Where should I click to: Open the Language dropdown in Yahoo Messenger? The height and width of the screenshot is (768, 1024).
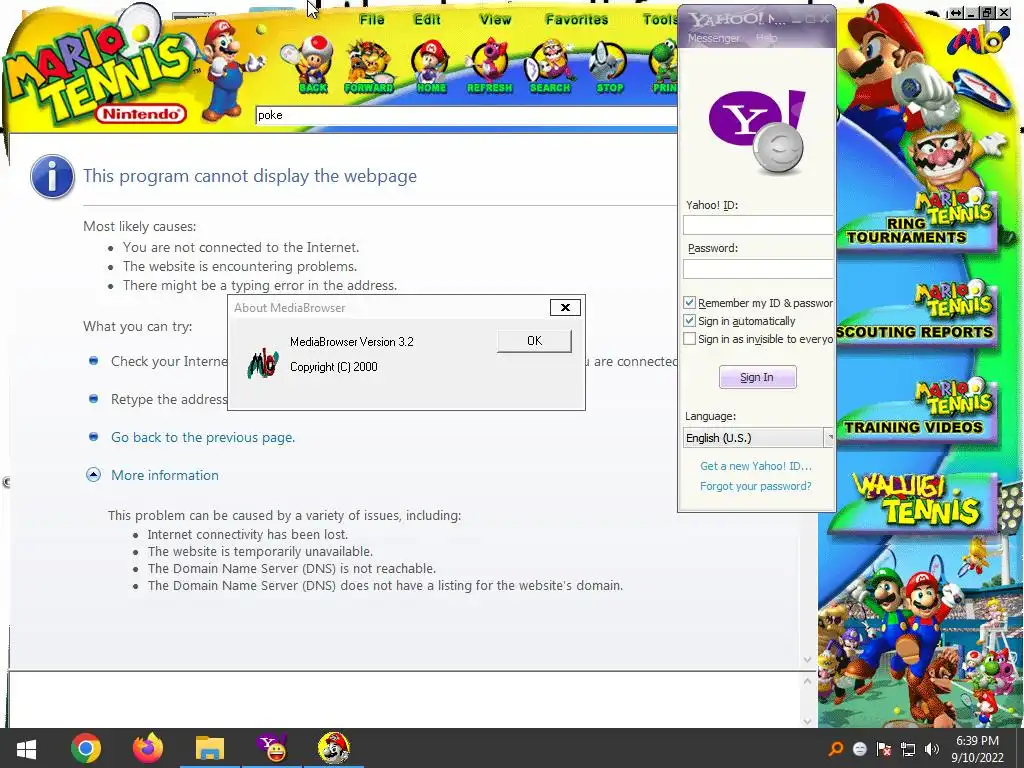[x=758, y=438]
